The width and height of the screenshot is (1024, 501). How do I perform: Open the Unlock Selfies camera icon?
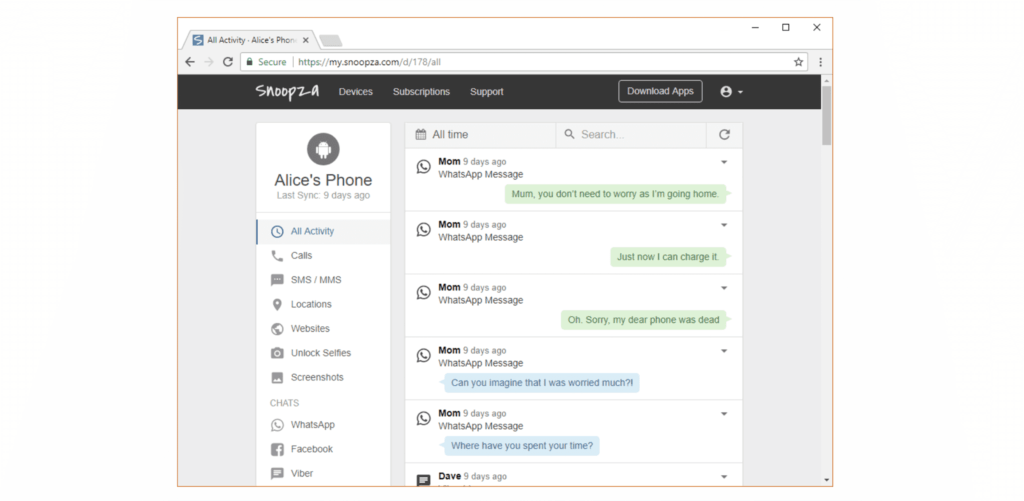[x=278, y=353]
